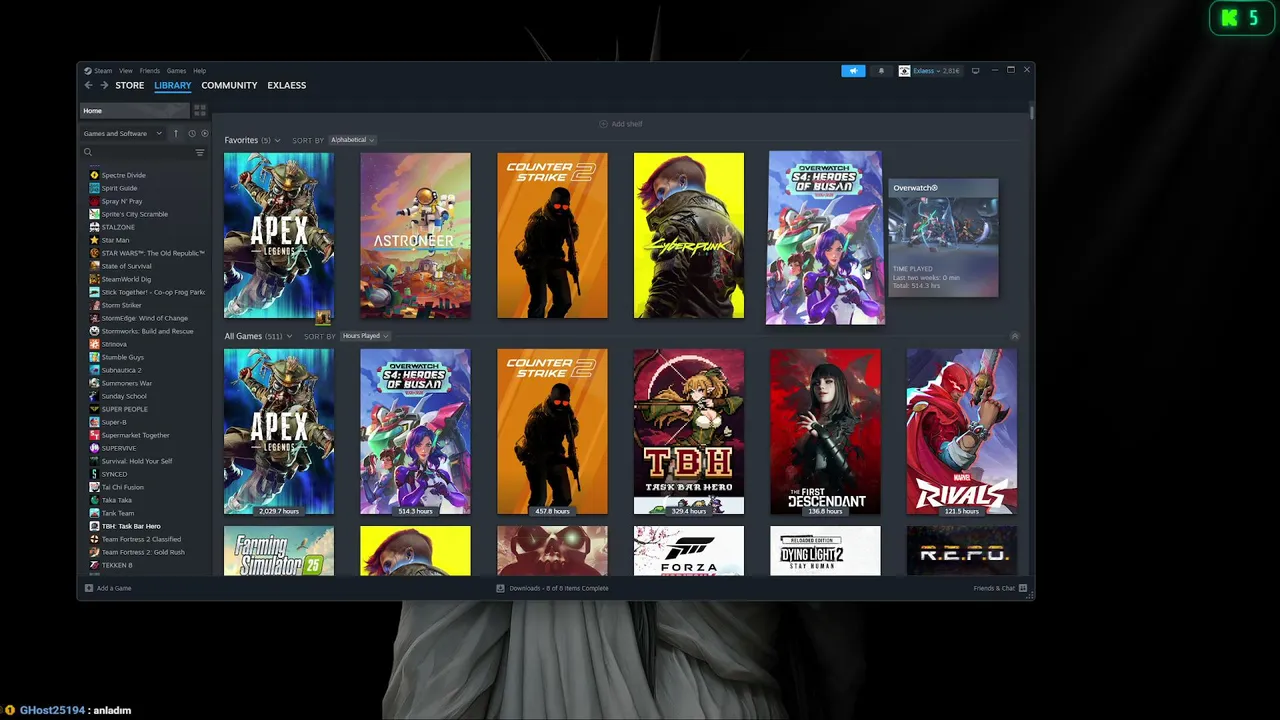The image size is (1280, 720).
Task: Switch to Big Picture mode icon
Action: click(975, 71)
